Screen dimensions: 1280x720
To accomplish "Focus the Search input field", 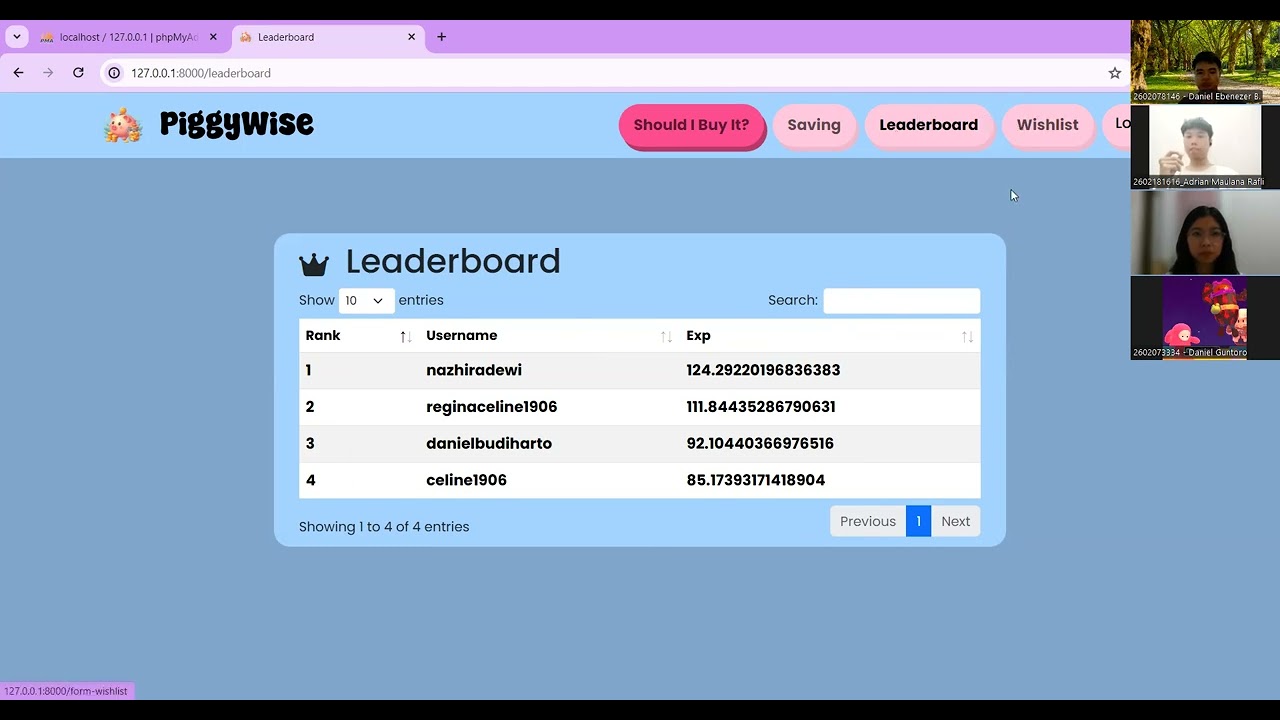I will [901, 300].
